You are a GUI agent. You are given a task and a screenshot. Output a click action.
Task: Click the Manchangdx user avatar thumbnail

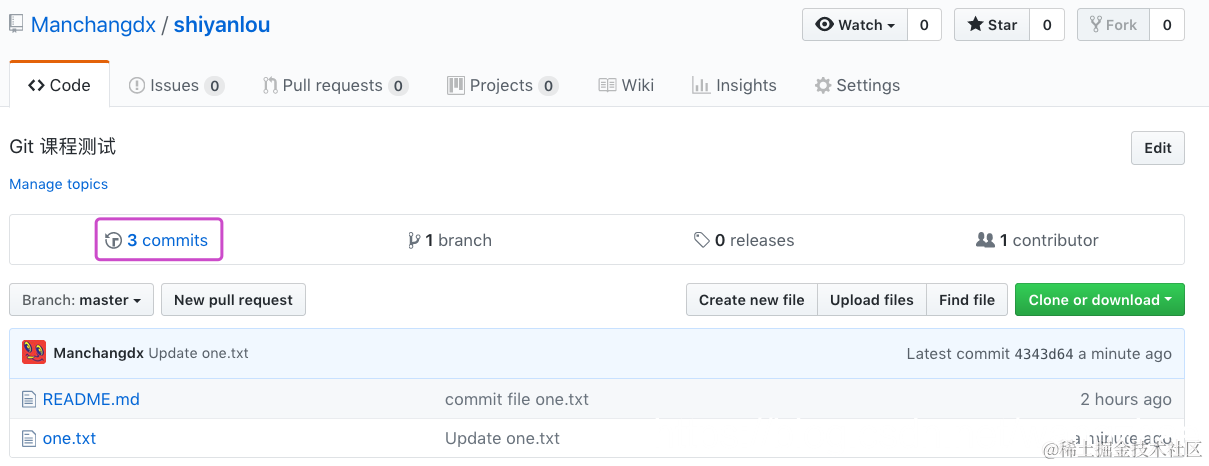pyautogui.click(x=34, y=353)
